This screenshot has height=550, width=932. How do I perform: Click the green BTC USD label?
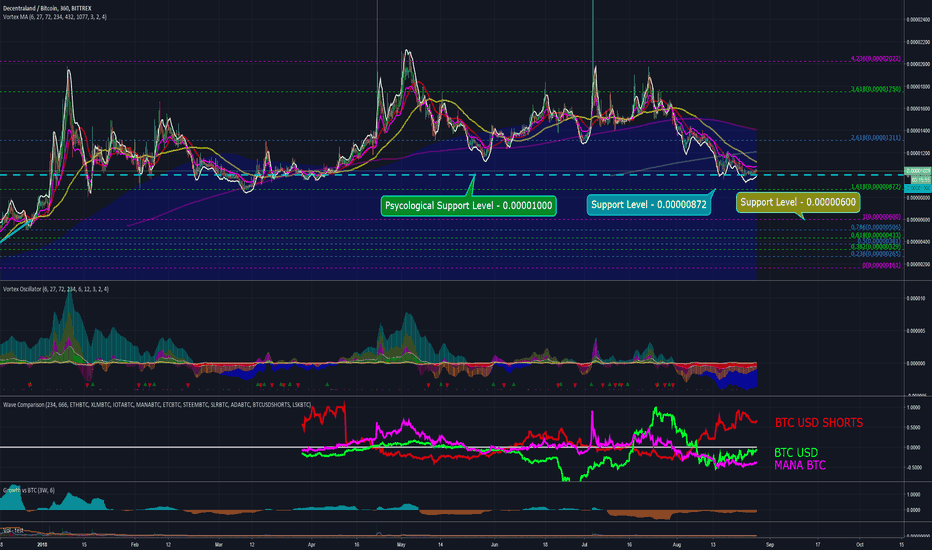[796, 452]
